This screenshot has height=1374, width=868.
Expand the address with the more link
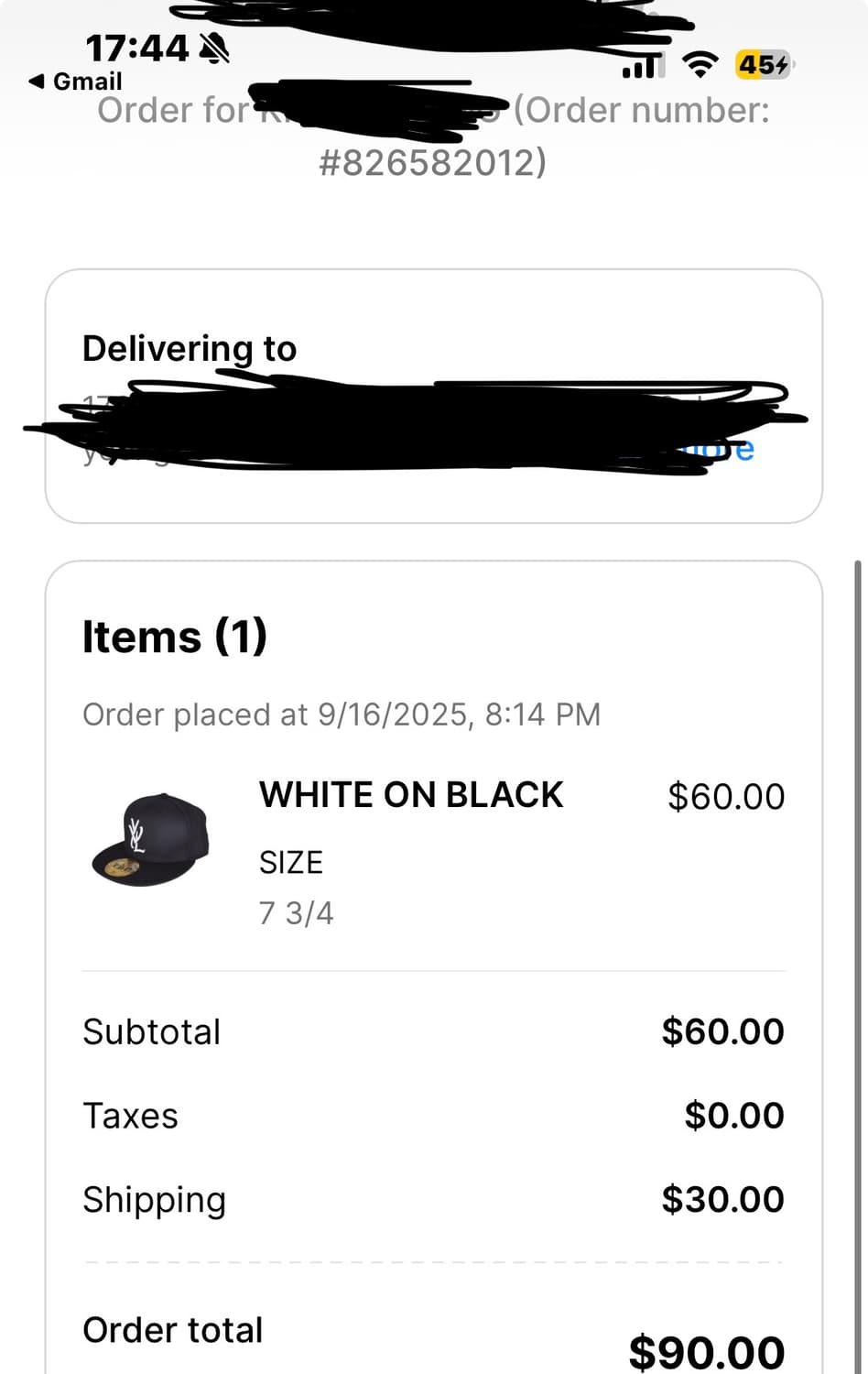point(736,449)
